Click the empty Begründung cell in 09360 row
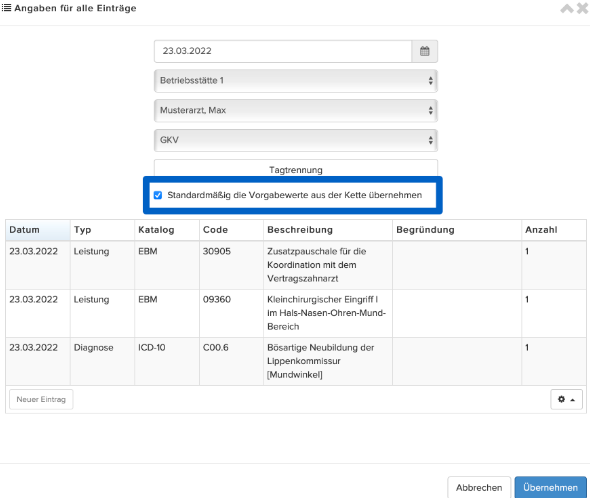 coord(457,313)
